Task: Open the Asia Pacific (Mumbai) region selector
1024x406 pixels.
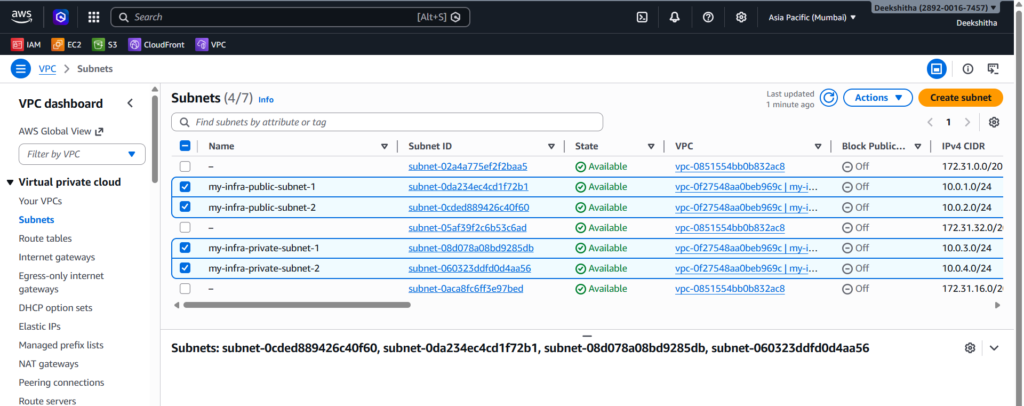Action: click(x=811, y=17)
